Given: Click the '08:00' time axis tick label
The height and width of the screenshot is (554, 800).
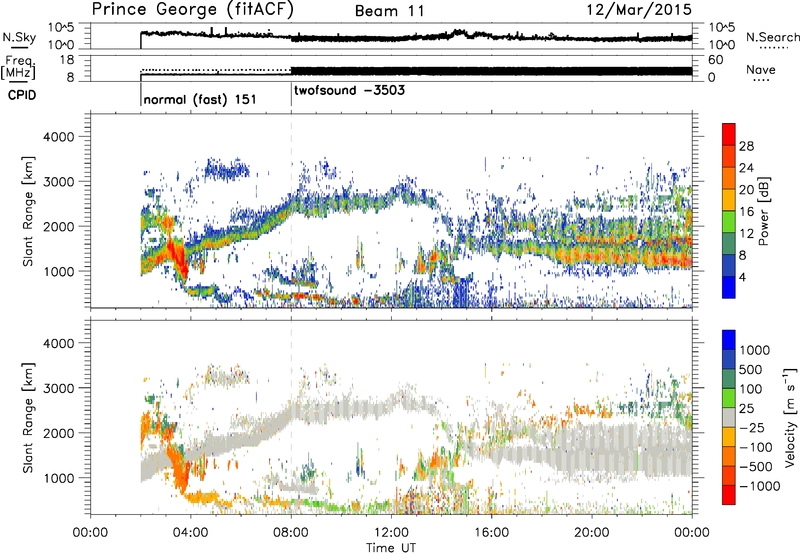Looking at the screenshot, I should click(291, 533).
